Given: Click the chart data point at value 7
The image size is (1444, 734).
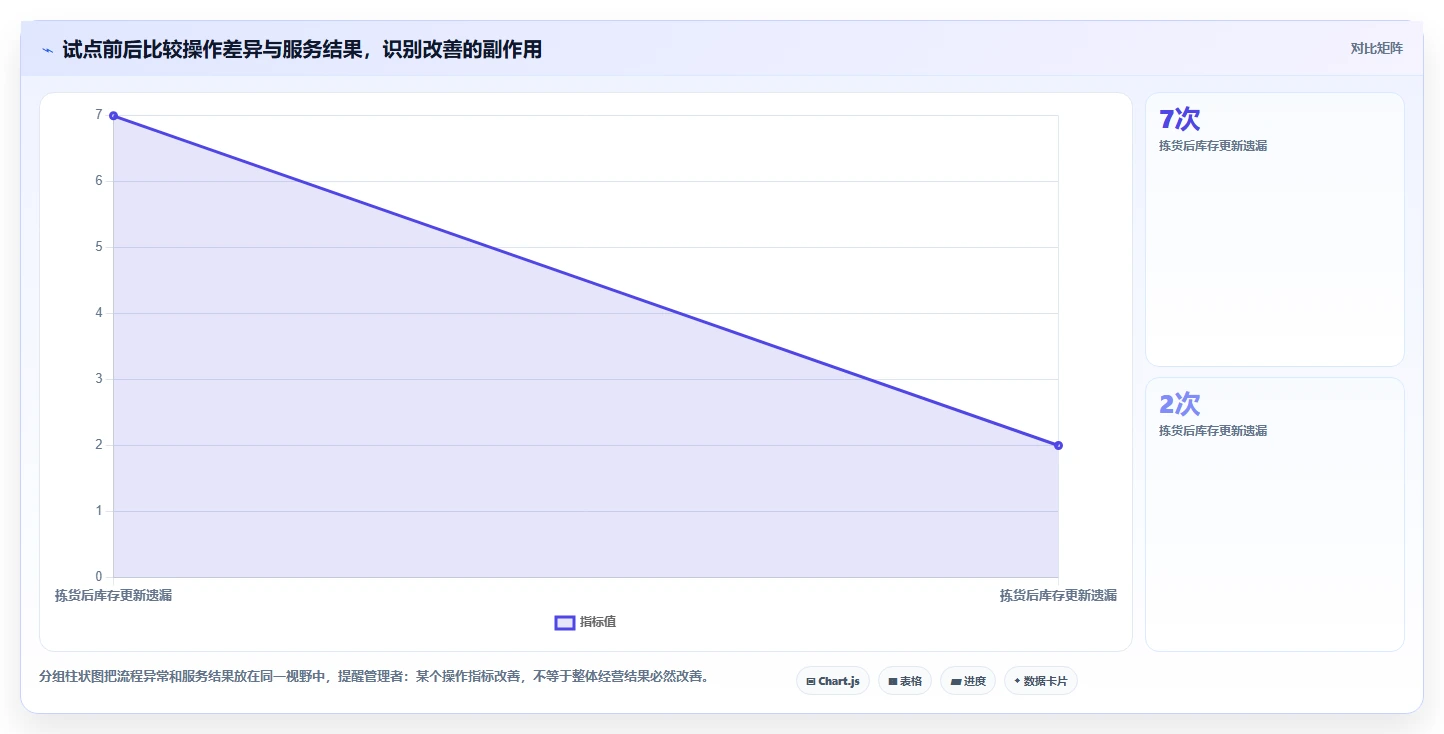Looking at the screenshot, I should coord(113,116).
